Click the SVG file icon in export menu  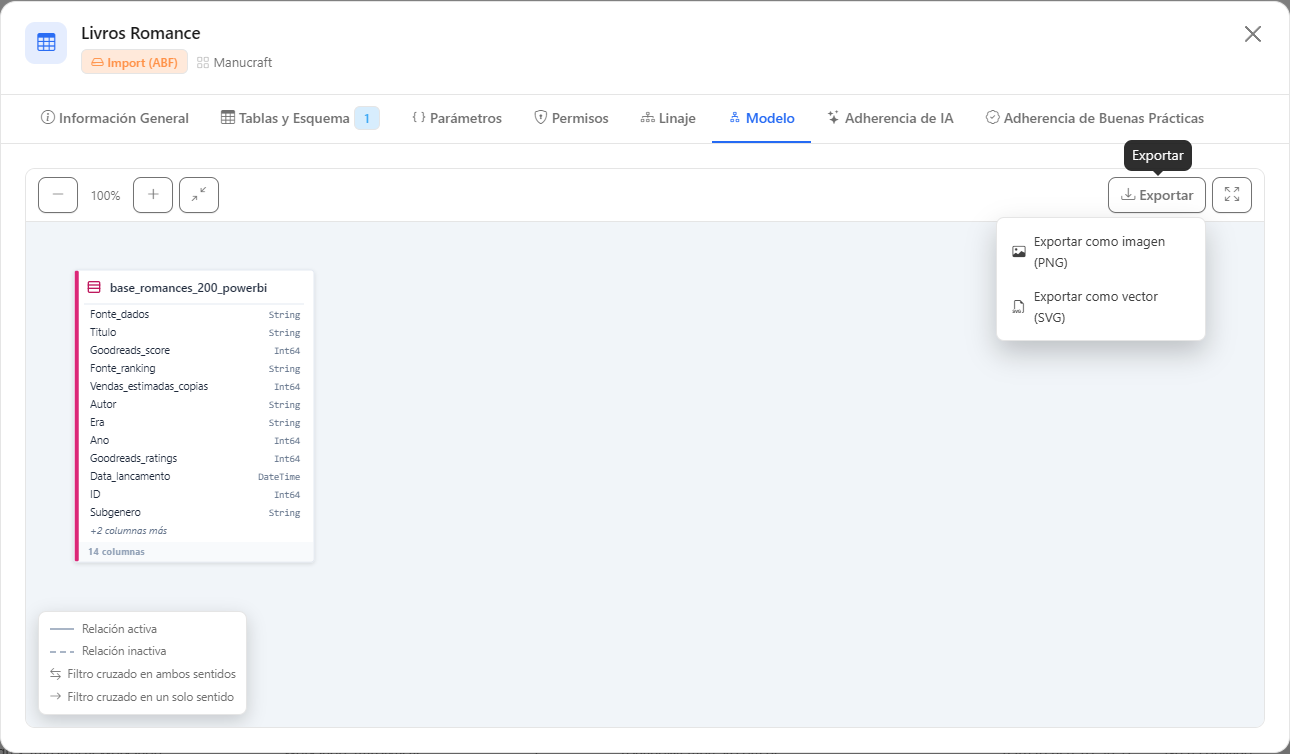click(1018, 307)
